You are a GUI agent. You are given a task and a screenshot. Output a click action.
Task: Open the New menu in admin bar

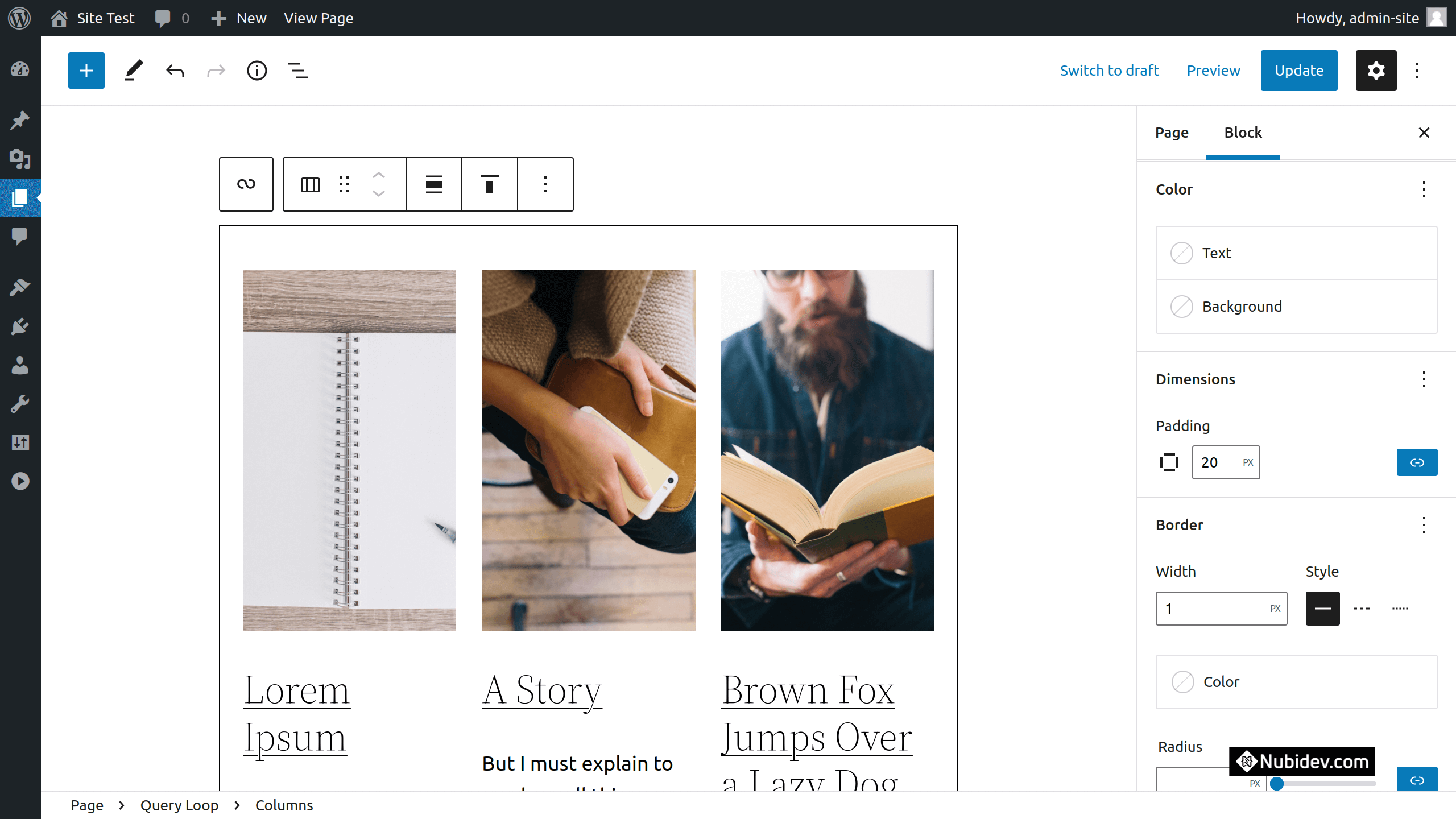(x=239, y=18)
